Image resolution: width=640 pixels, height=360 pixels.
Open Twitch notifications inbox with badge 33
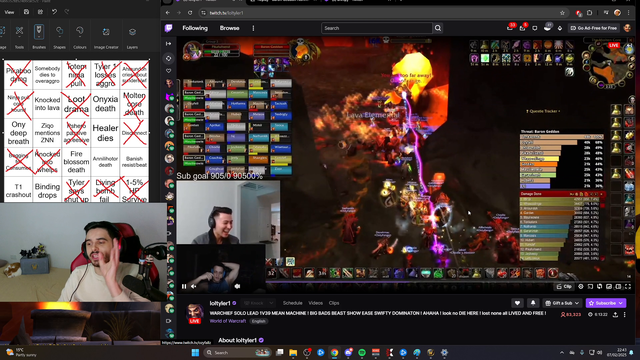click(x=510, y=28)
